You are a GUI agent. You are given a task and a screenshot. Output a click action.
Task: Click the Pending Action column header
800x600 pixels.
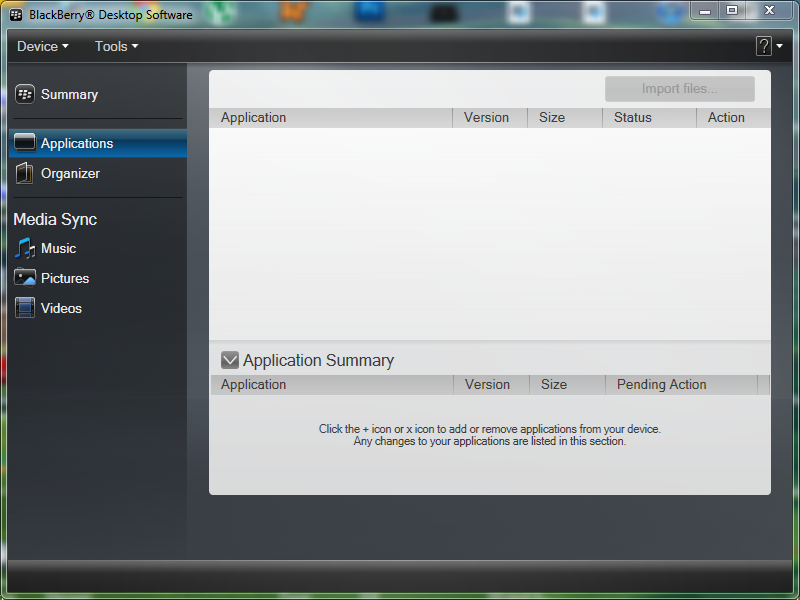click(682, 385)
